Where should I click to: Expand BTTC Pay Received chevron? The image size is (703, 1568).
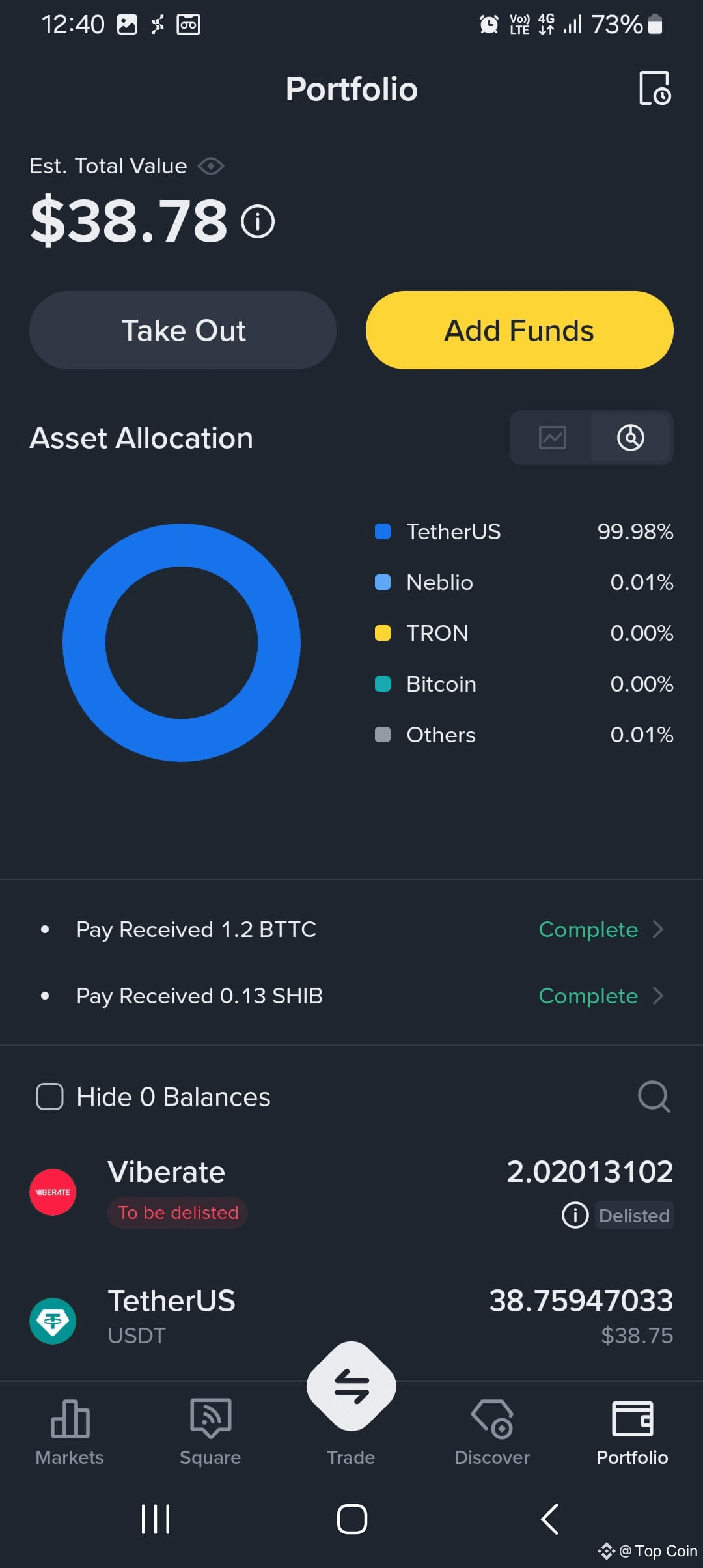click(658, 929)
